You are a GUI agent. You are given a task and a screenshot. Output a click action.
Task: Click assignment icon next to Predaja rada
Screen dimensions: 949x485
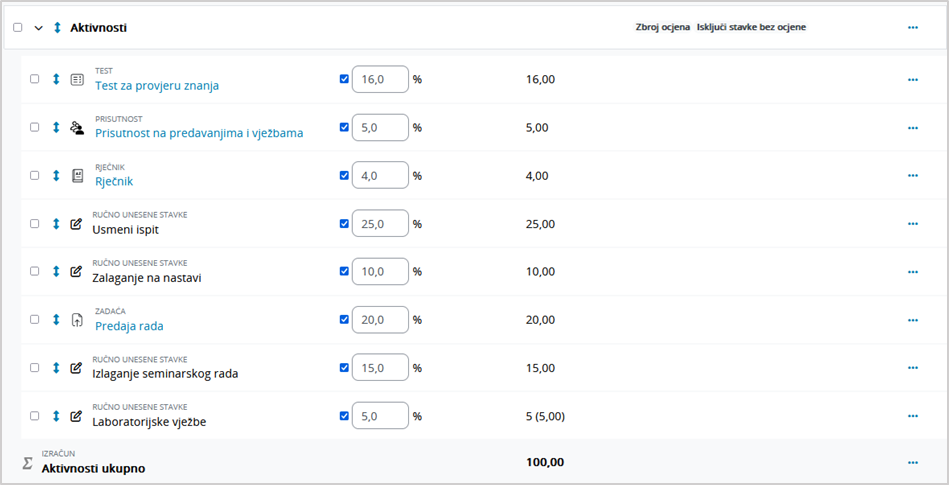(x=77, y=319)
